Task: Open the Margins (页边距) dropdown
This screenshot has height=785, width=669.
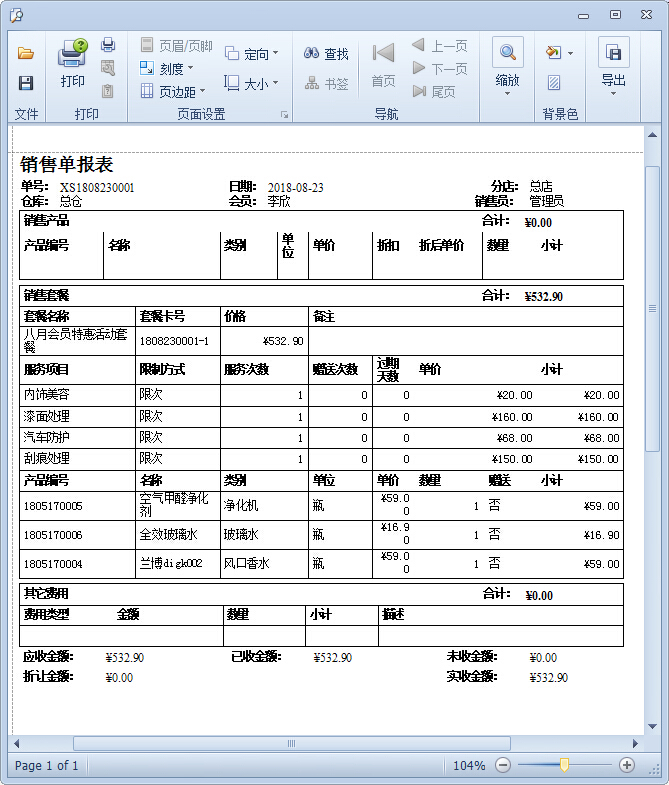Action: click(x=173, y=91)
